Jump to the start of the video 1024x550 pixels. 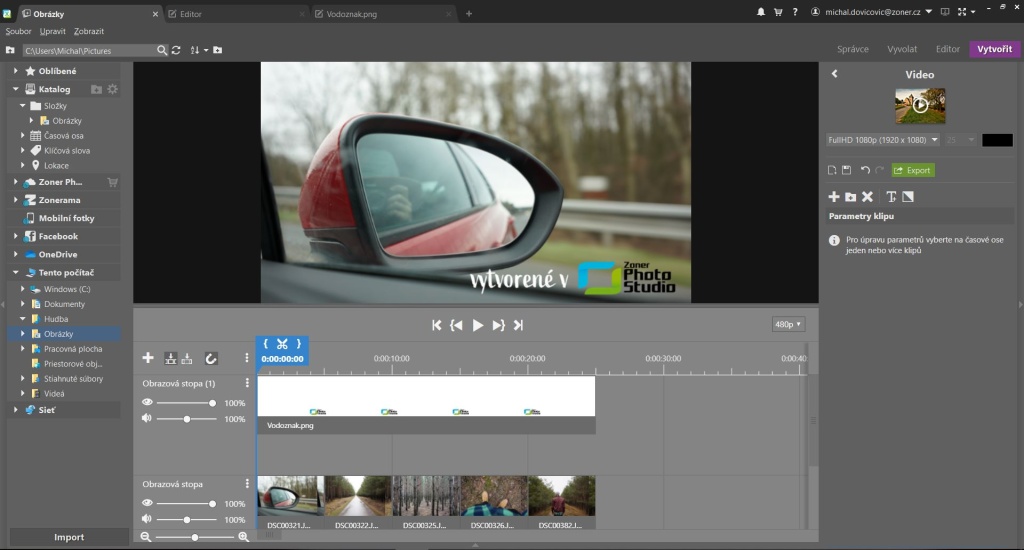tap(436, 325)
